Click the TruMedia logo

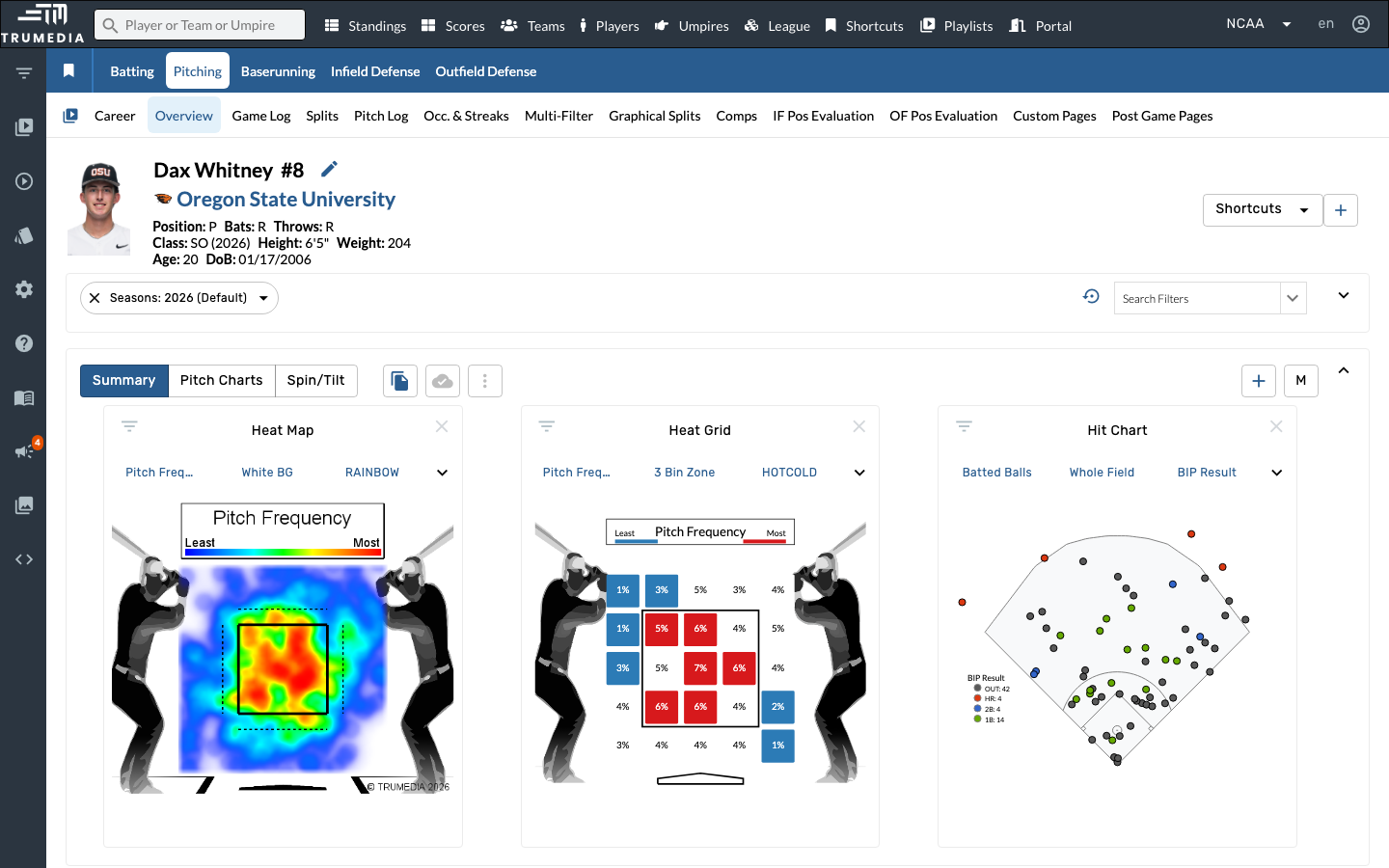point(42,23)
